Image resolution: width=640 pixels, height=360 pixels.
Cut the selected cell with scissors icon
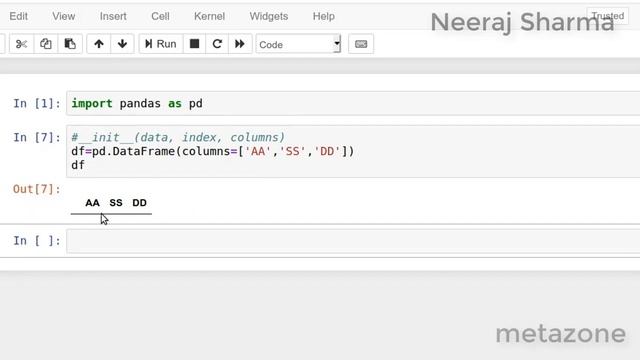click(x=21, y=44)
